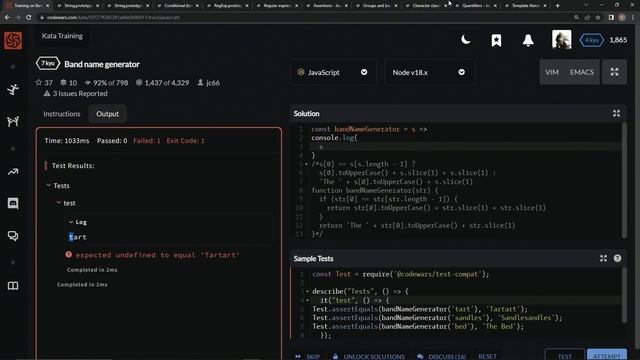This screenshot has width=640, height=360.
Task: Open the 3 Issues Reported link
Action: [x=76, y=93]
